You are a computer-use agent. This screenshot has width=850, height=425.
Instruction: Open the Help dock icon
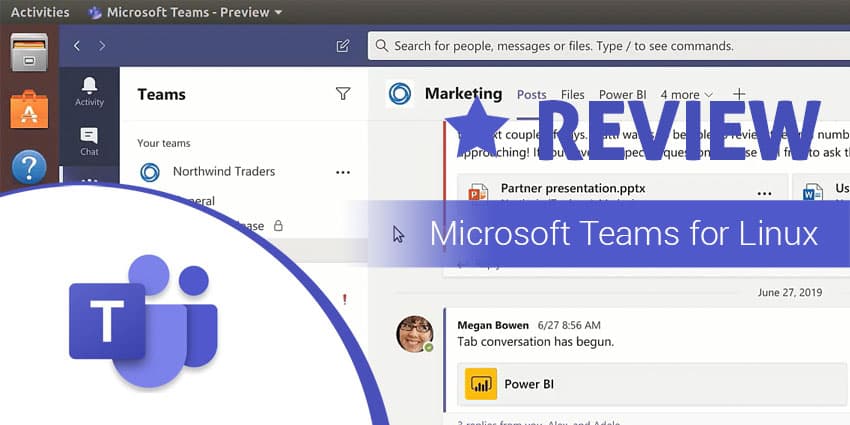29,167
